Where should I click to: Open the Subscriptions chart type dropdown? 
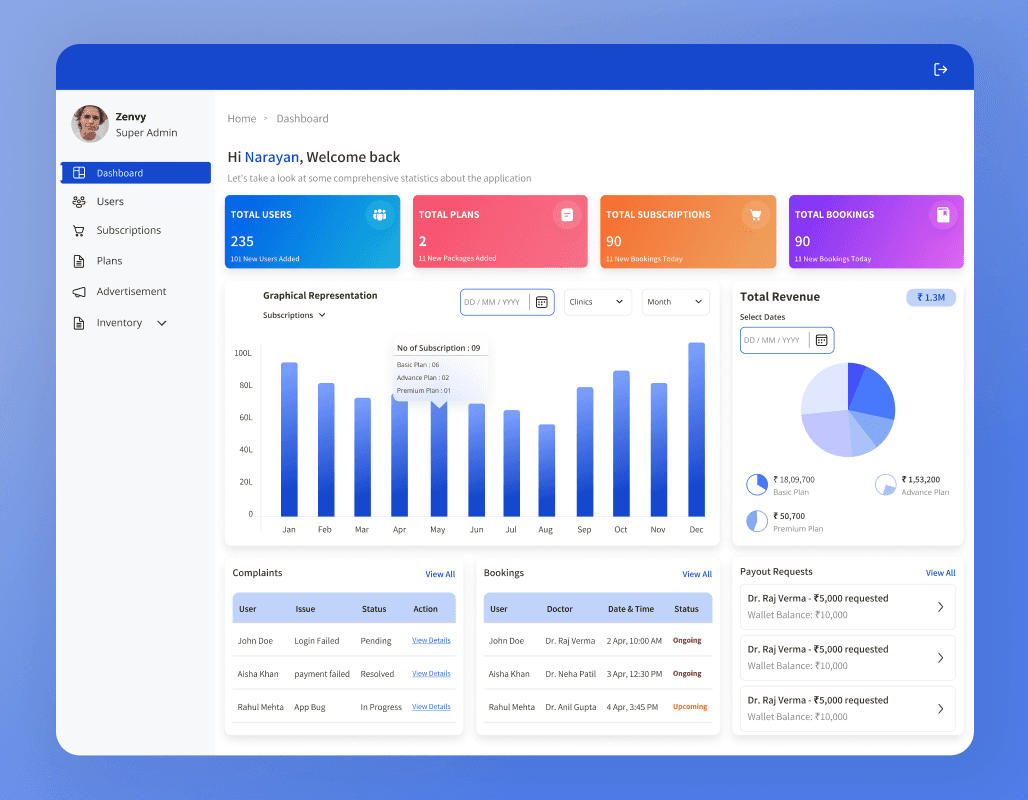[x=294, y=315]
